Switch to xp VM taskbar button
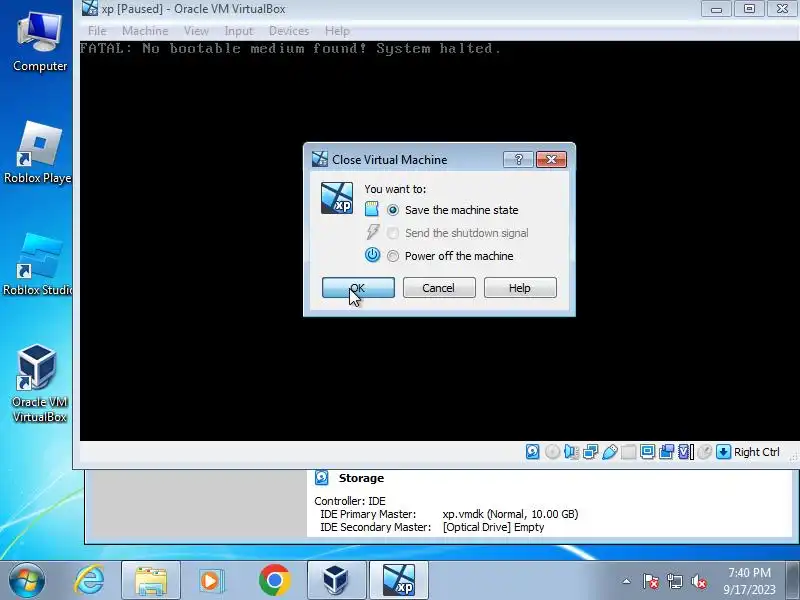 click(x=399, y=581)
